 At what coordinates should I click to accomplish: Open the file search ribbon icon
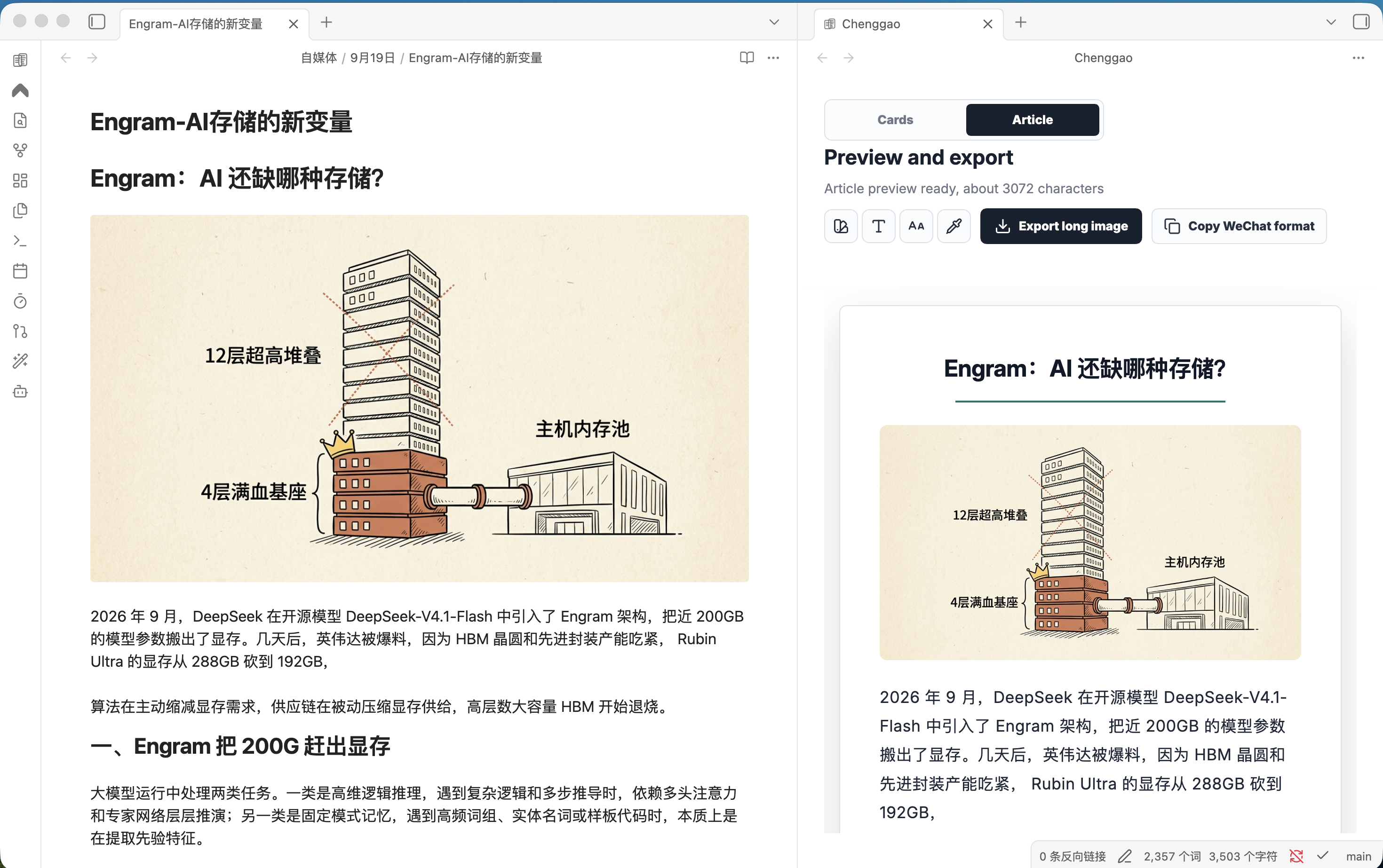pos(20,120)
